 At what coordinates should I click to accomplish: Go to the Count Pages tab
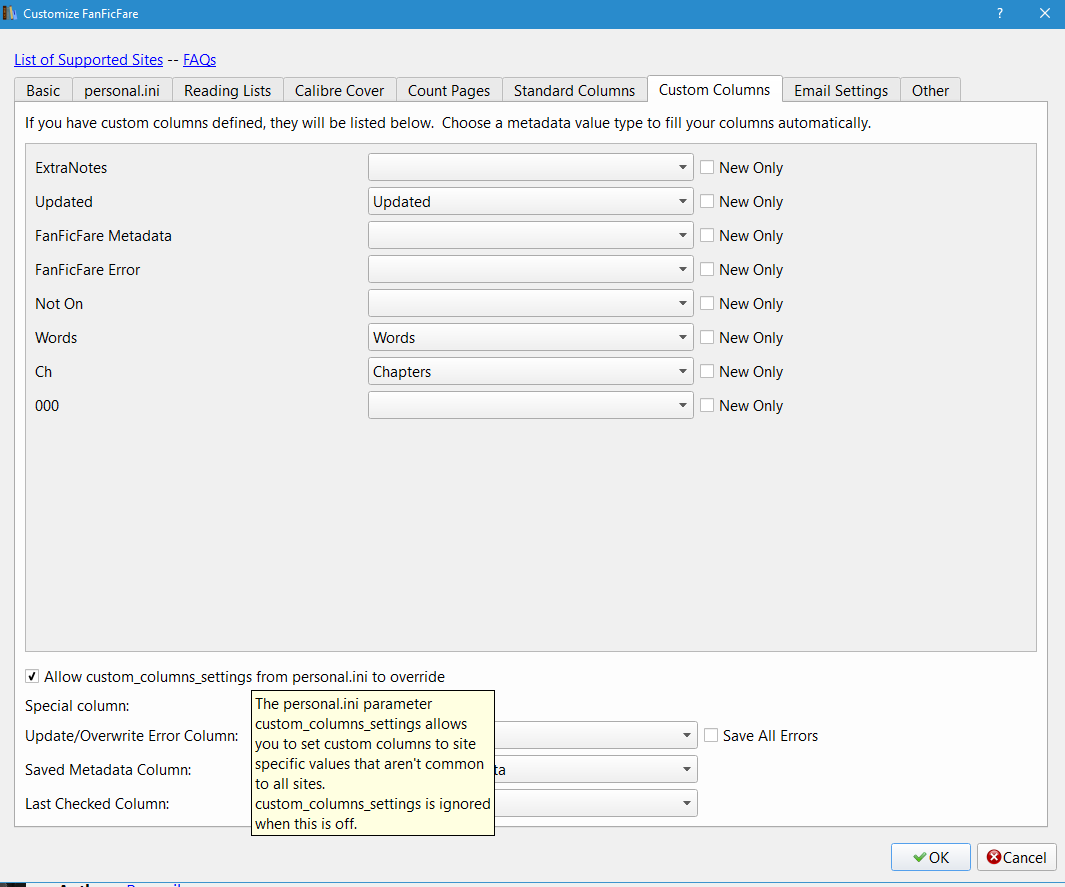coord(448,90)
